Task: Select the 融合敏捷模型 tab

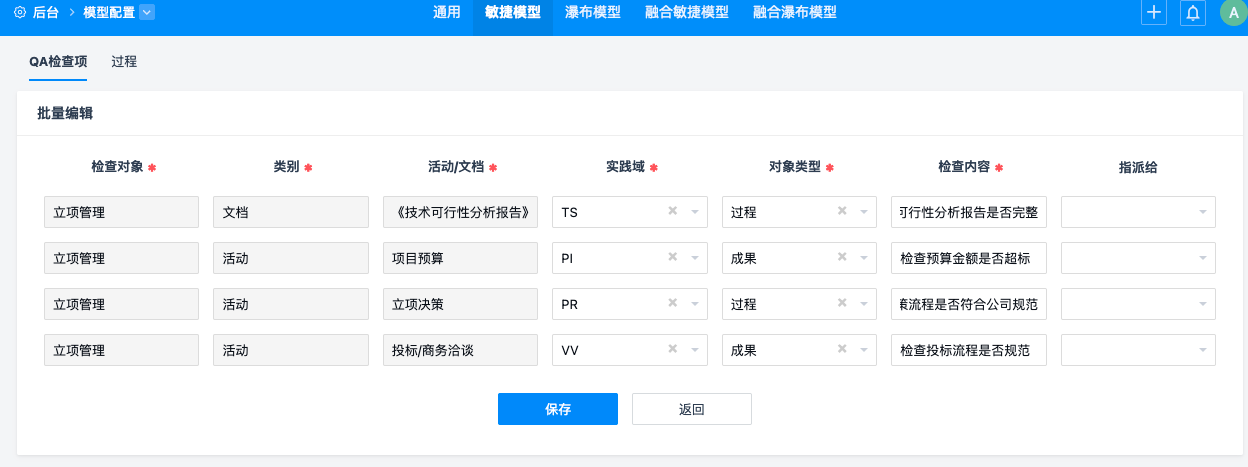Action: 686,13
